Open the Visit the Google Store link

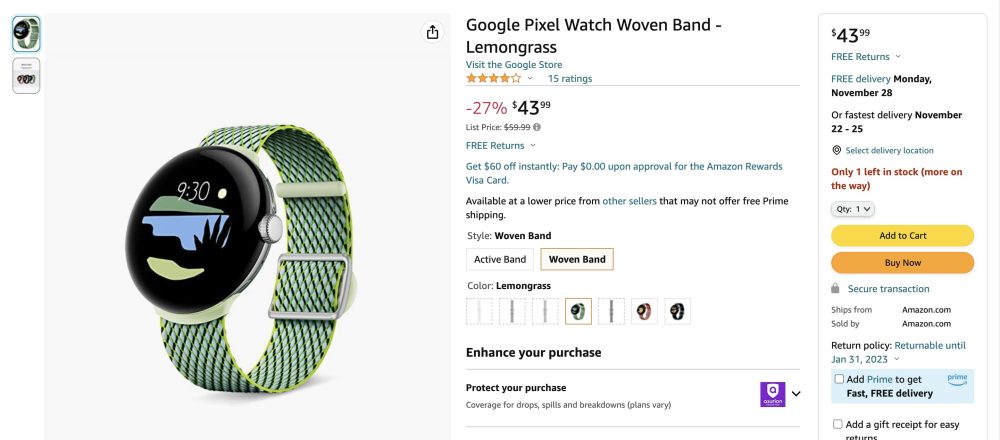(514, 65)
